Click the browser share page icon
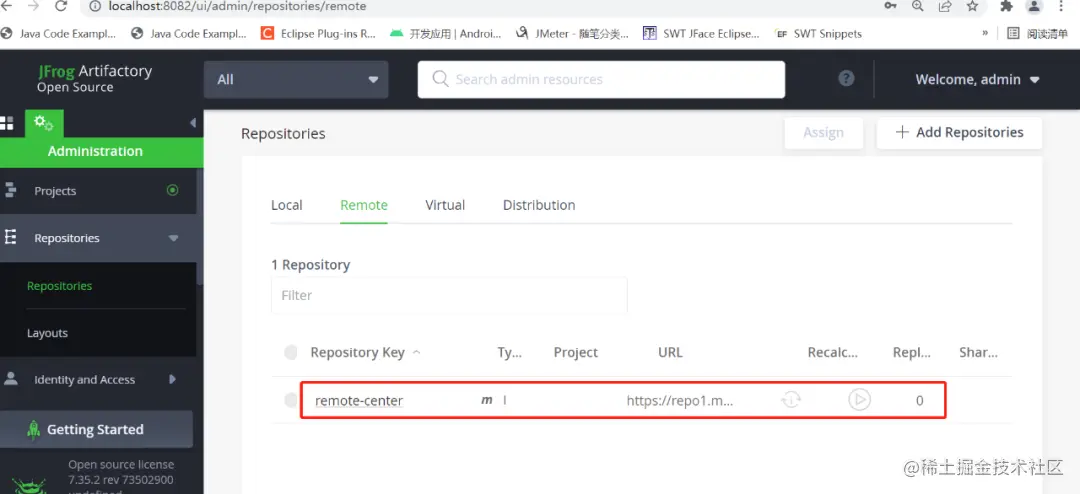 point(945,6)
